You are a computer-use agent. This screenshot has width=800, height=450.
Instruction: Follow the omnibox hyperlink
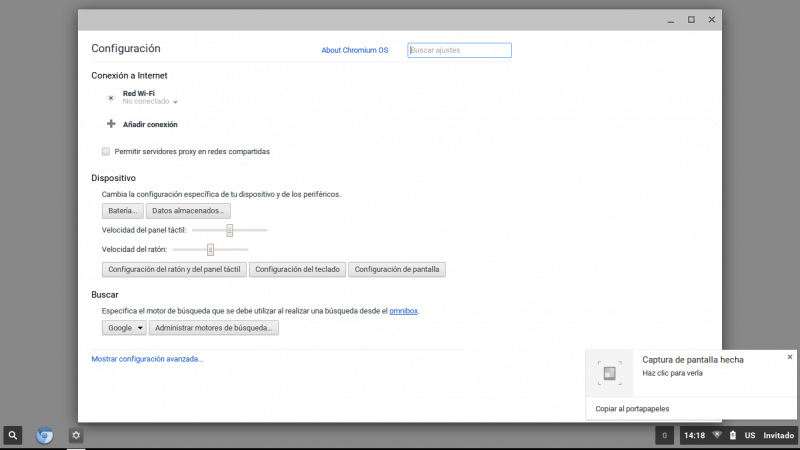pos(403,311)
